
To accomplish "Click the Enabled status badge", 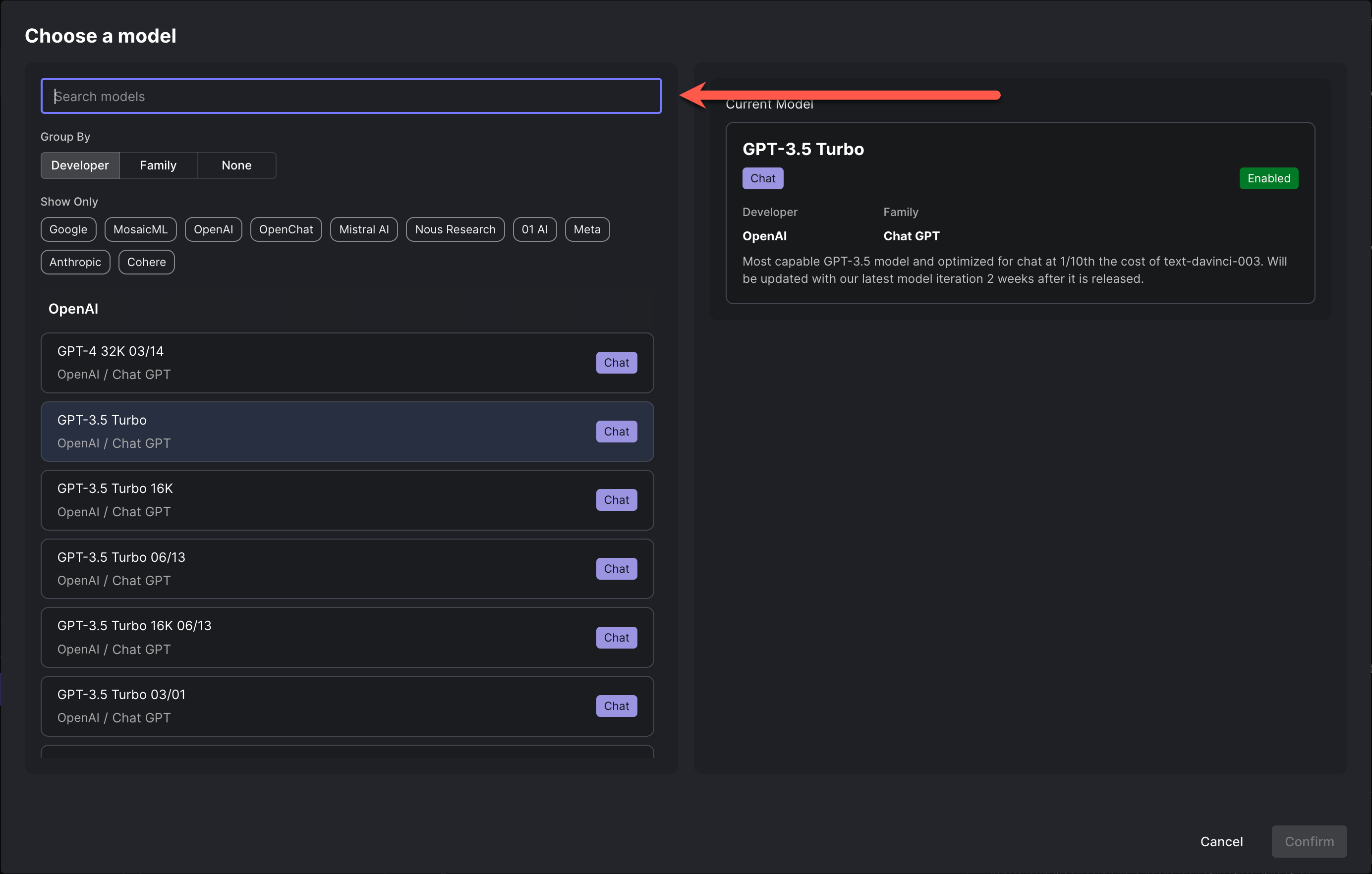I will pos(1269,178).
